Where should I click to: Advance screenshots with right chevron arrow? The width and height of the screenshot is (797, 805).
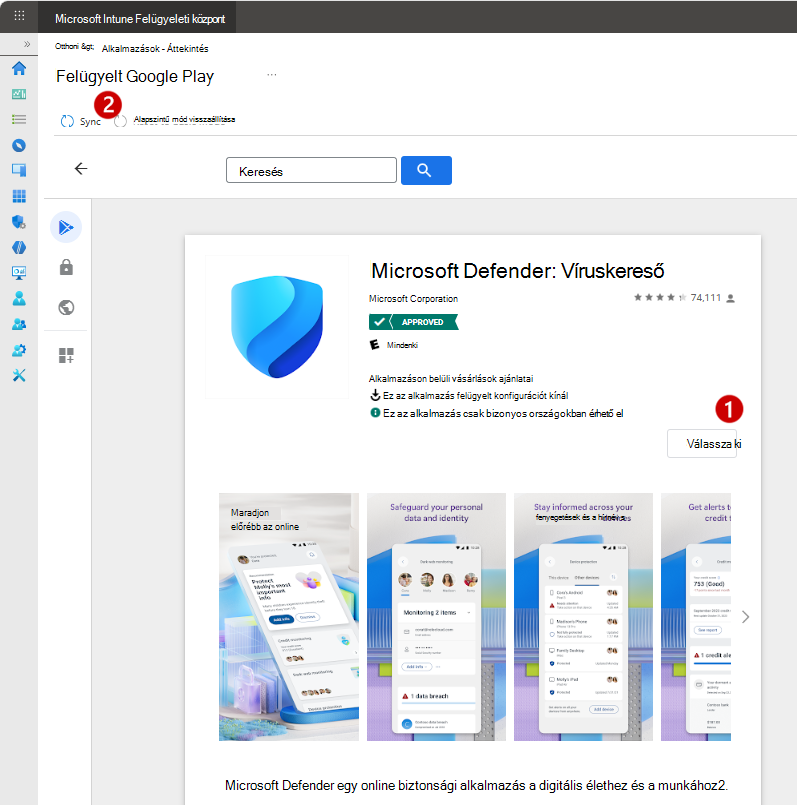(x=745, y=617)
